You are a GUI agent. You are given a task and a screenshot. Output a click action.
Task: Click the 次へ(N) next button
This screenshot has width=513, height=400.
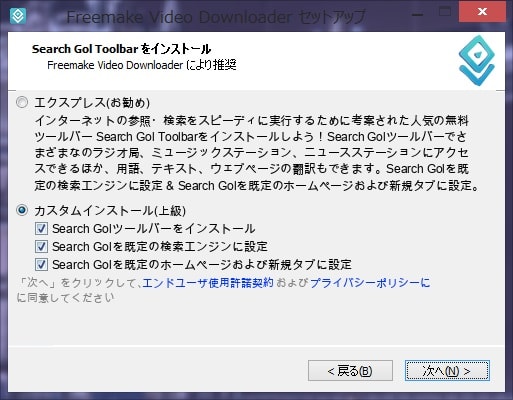pyautogui.click(x=447, y=370)
